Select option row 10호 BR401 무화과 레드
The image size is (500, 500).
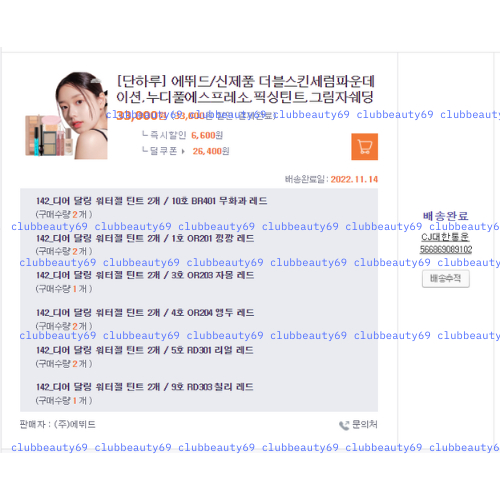(152, 201)
